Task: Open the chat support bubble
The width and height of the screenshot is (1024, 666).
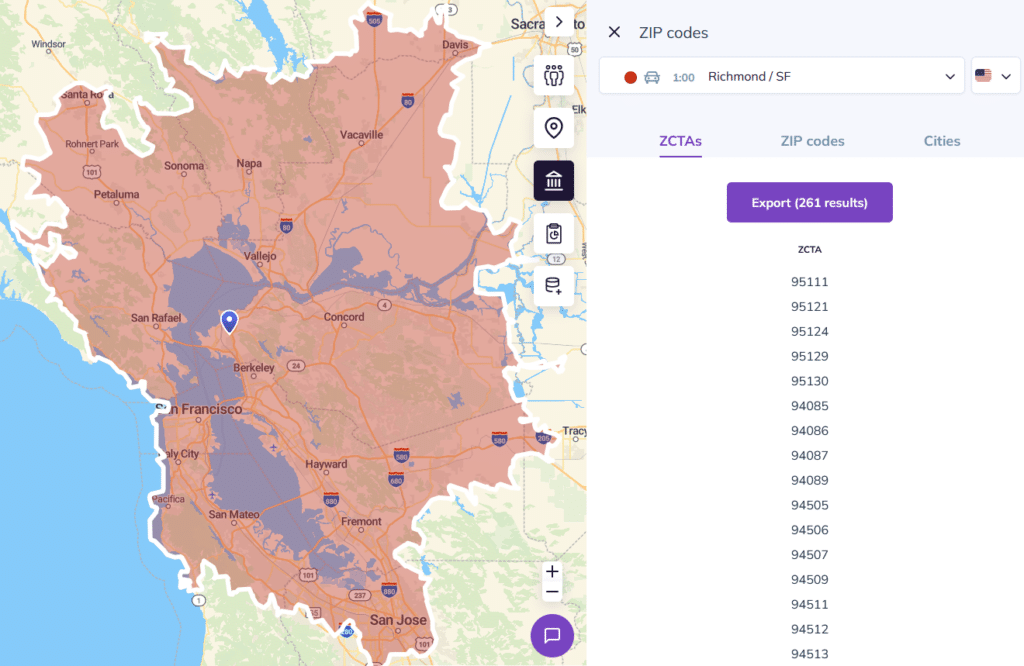Action: (552, 636)
